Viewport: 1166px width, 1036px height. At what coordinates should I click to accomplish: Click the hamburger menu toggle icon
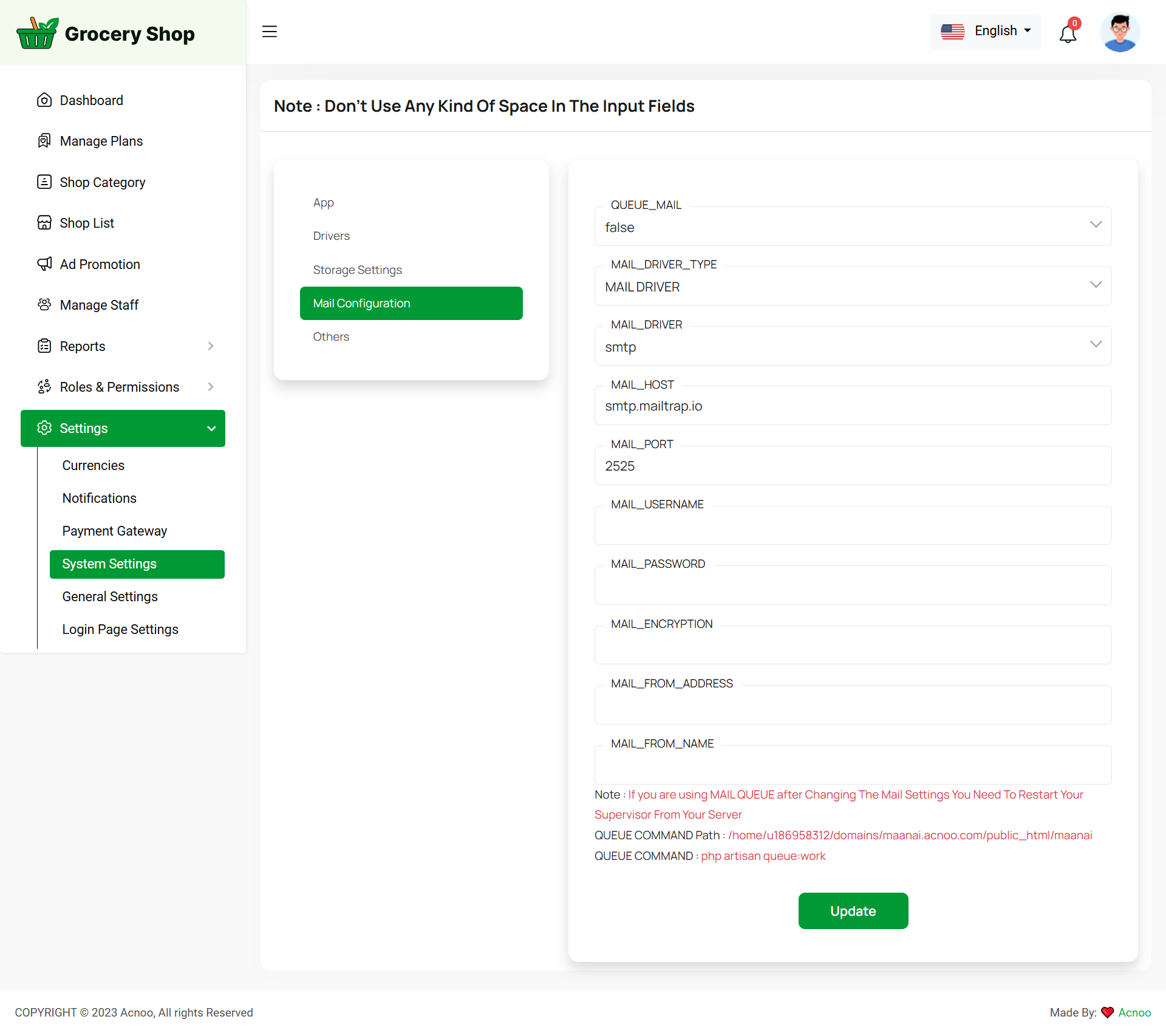pyautogui.click(x=270, y=32)
